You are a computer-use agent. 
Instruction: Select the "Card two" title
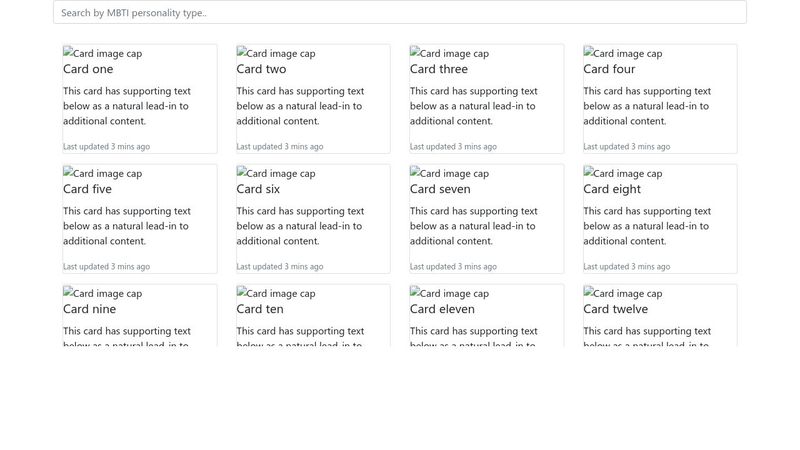coord(261,70)
